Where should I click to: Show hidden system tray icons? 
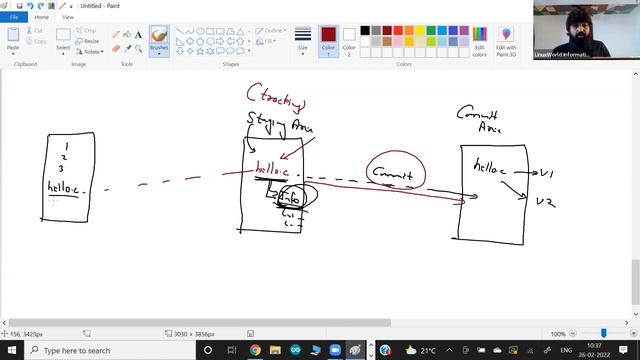449,350
